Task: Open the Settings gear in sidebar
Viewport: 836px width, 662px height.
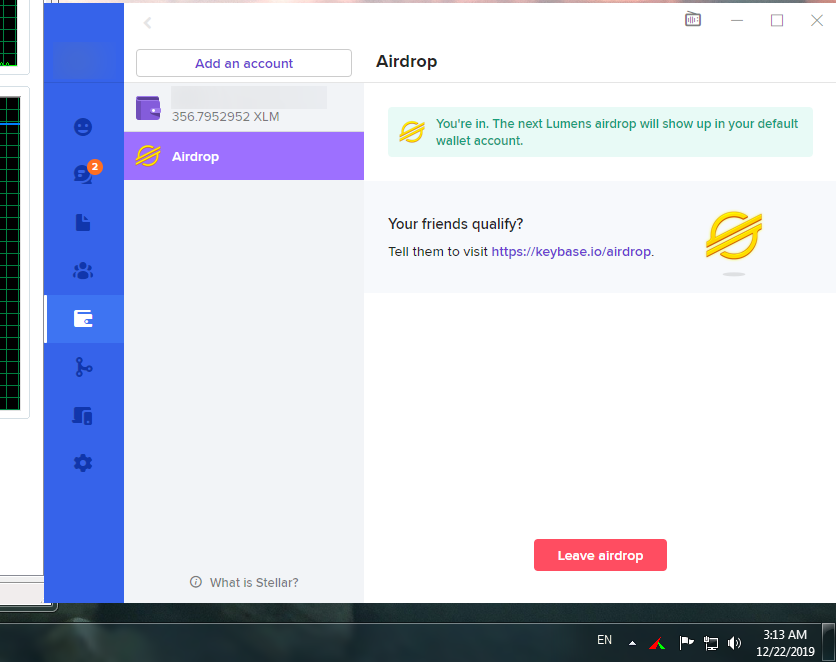Action: coord(83,463)
